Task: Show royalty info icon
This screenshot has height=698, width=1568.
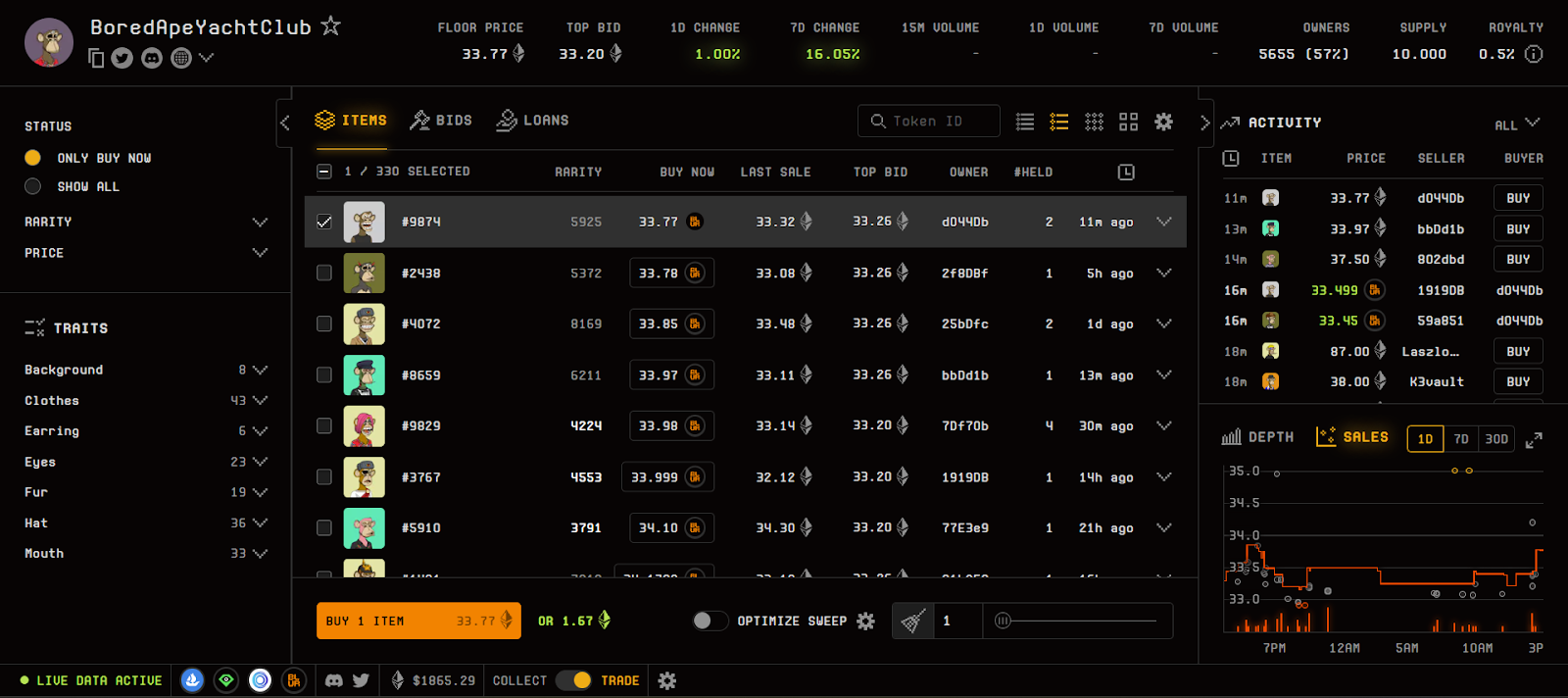Action: coord(1534,54)
